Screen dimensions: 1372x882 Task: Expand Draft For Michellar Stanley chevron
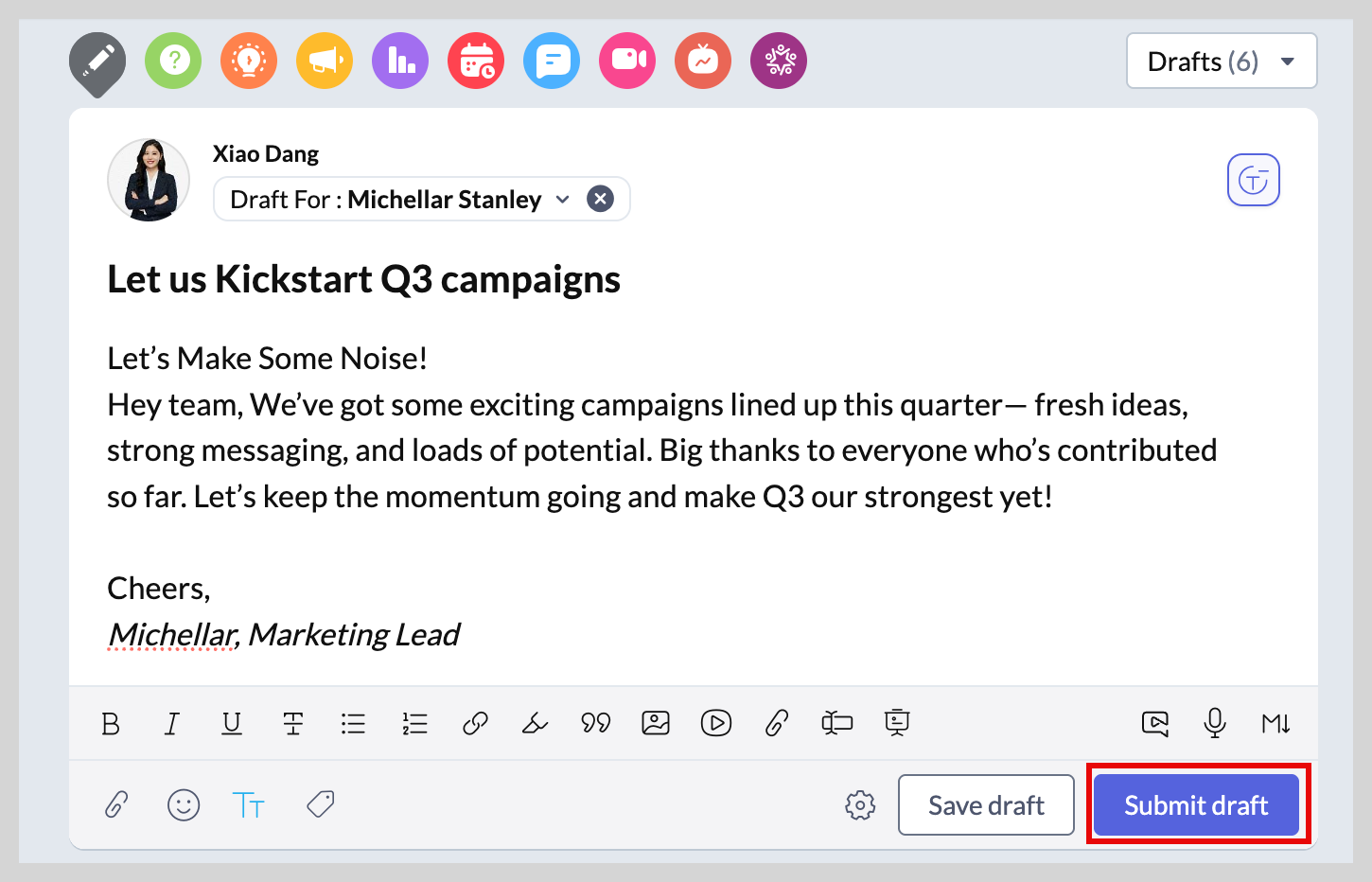[563, 200]
